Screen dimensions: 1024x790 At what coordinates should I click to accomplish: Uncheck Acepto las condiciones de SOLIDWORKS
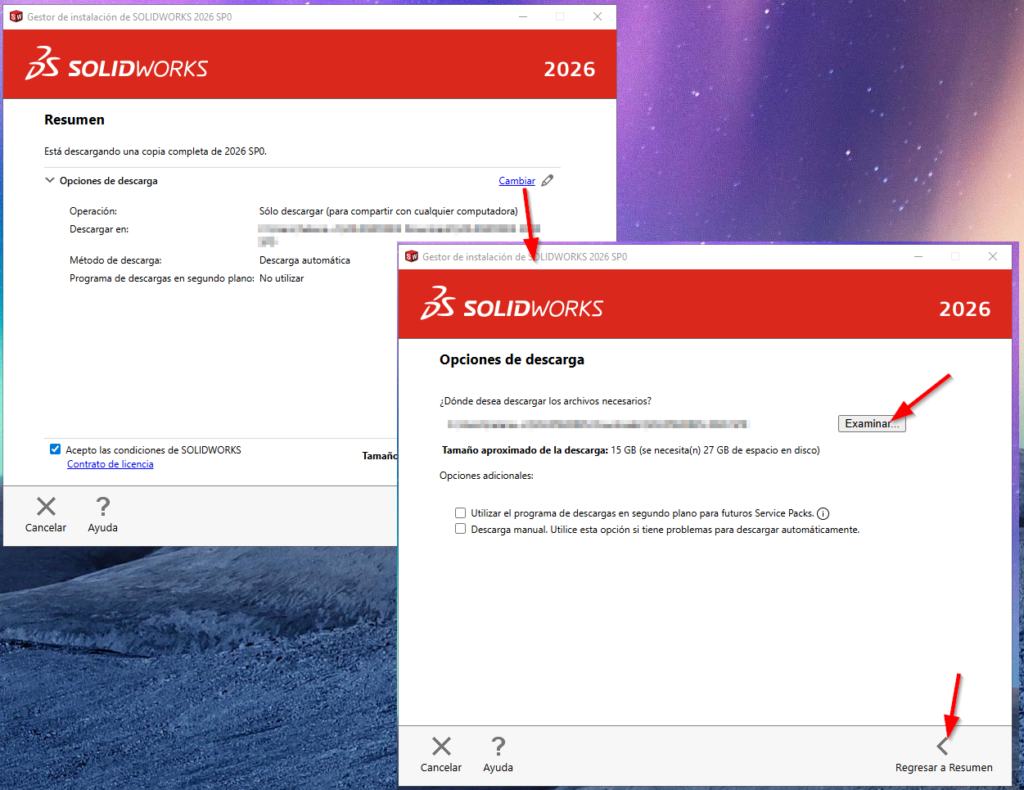53,449
